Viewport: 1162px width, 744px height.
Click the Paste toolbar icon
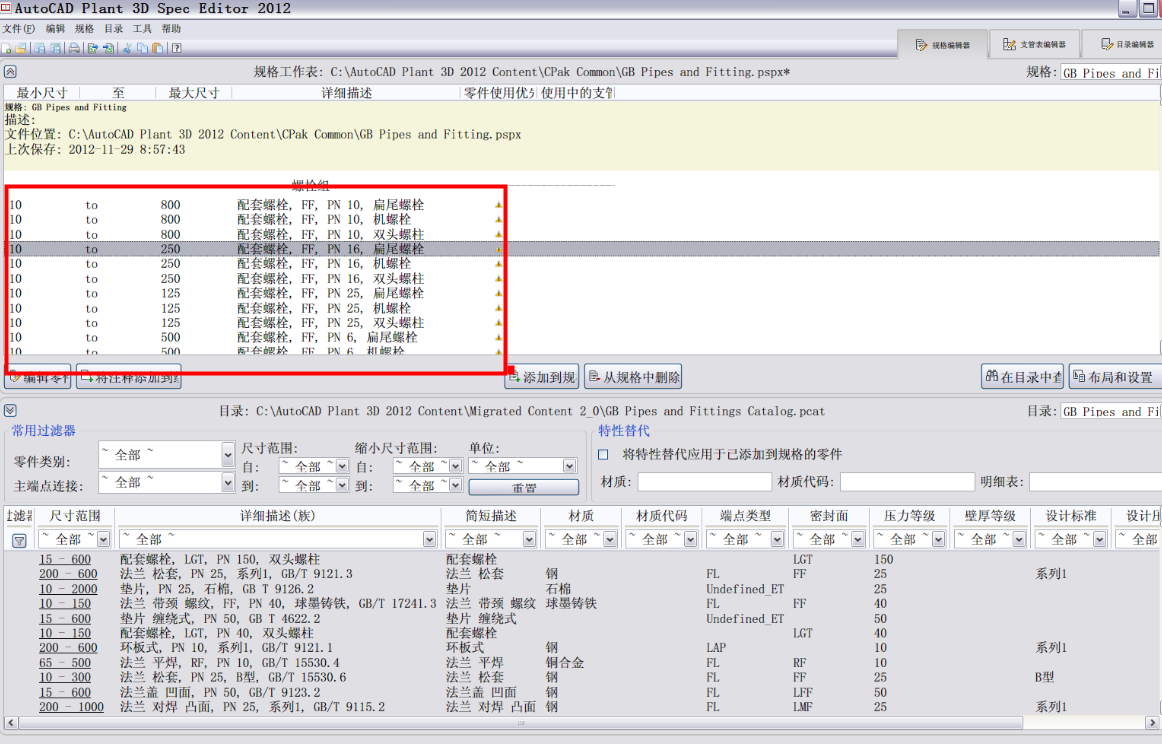click(x=157, y=48)
